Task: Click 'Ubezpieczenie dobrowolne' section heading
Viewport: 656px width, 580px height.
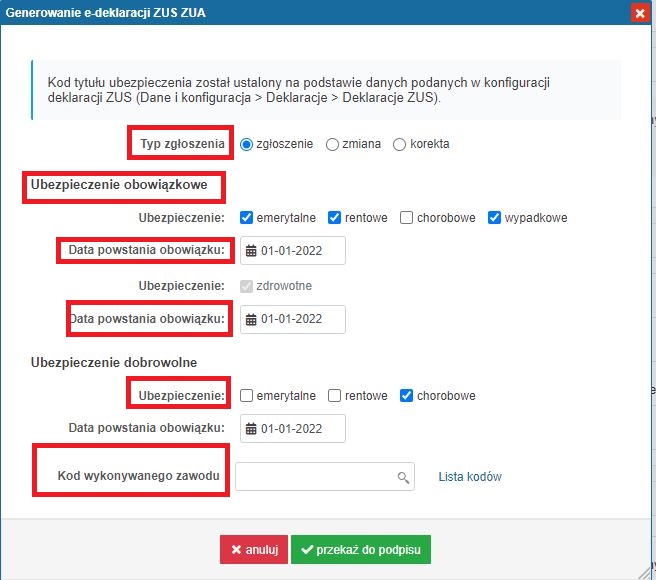Action: pos(114,362)
